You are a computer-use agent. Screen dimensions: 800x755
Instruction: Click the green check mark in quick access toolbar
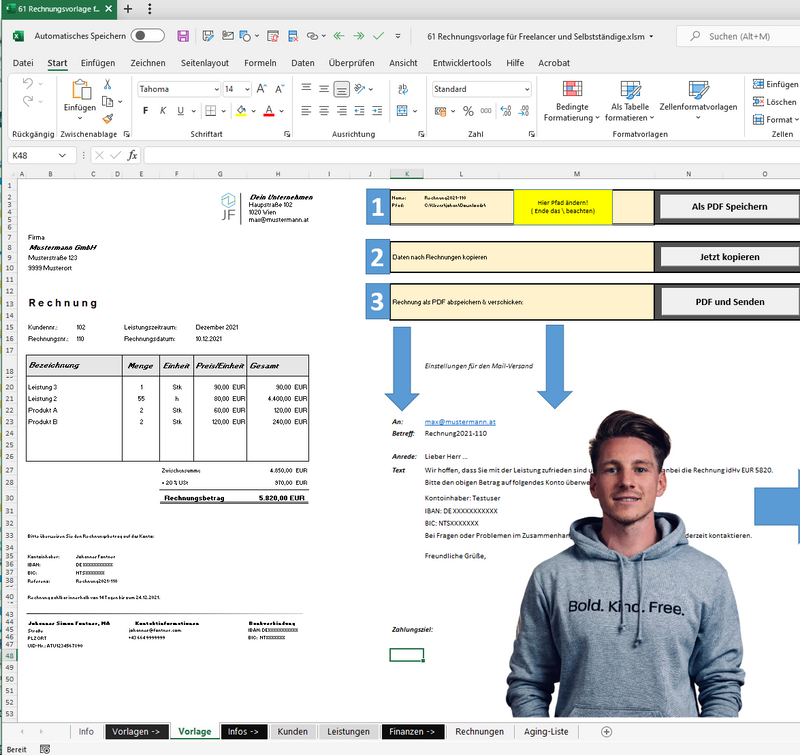[379, 36]
